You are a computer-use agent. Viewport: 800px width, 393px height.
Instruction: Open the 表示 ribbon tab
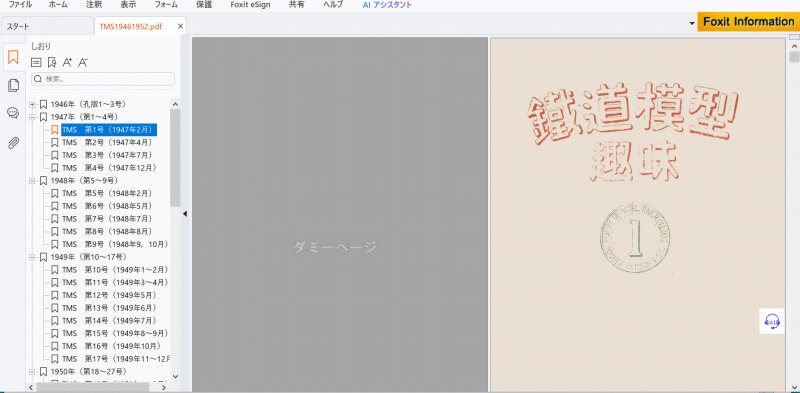click(x=128, y=5)
